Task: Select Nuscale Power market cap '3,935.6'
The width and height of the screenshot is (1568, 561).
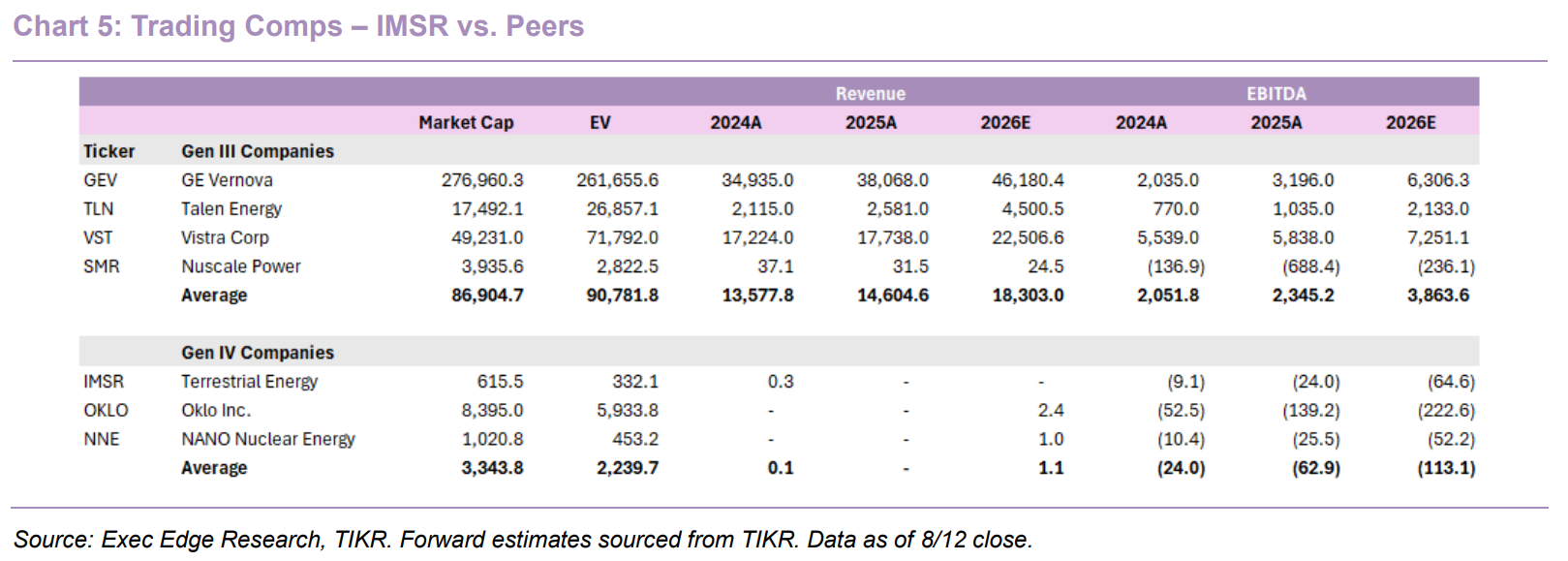Action: click(492, 266)
